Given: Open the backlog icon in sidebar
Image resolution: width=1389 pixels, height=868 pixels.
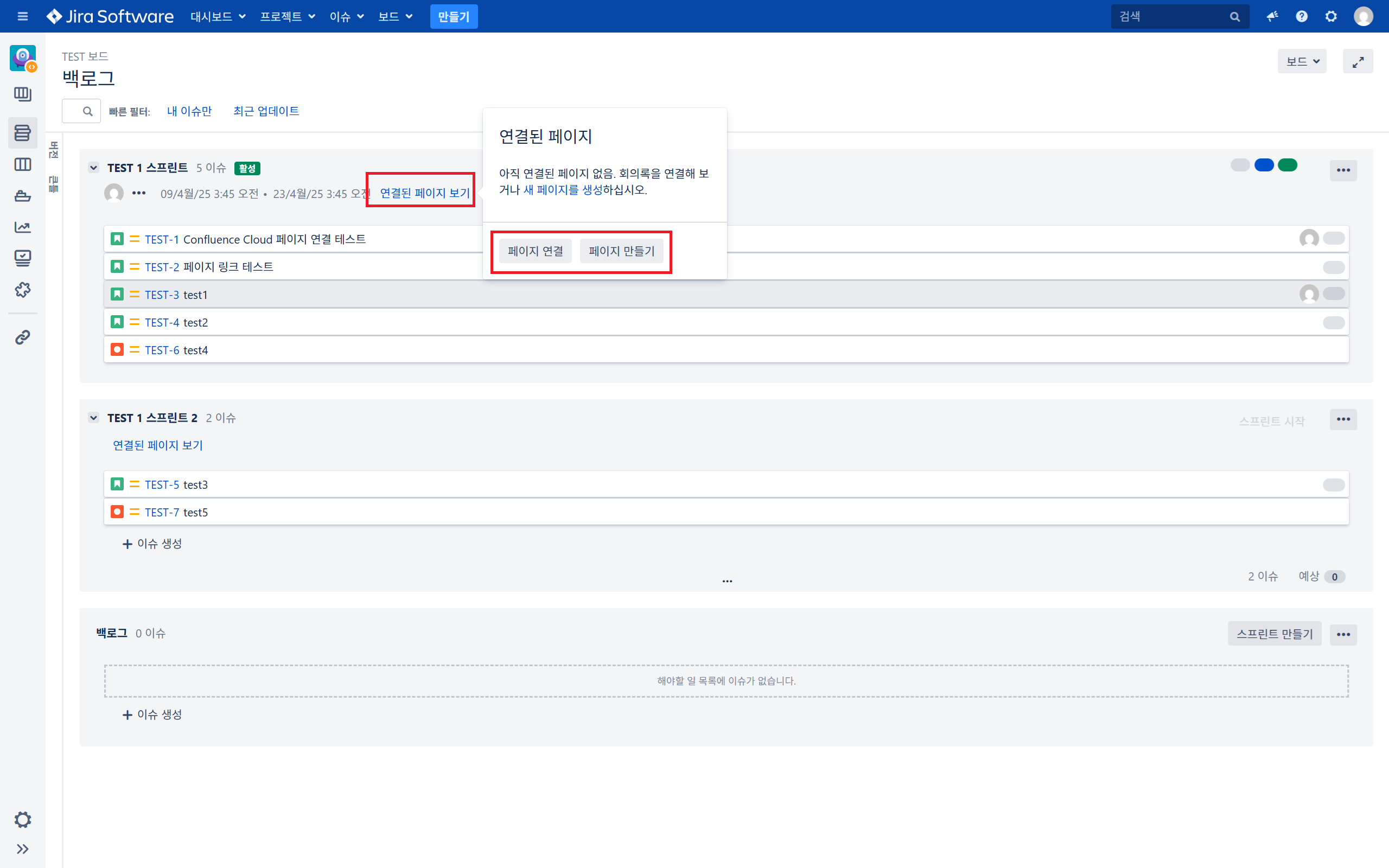Looking at the screenshot, I should pyautogui.click(x=22, y=133).
